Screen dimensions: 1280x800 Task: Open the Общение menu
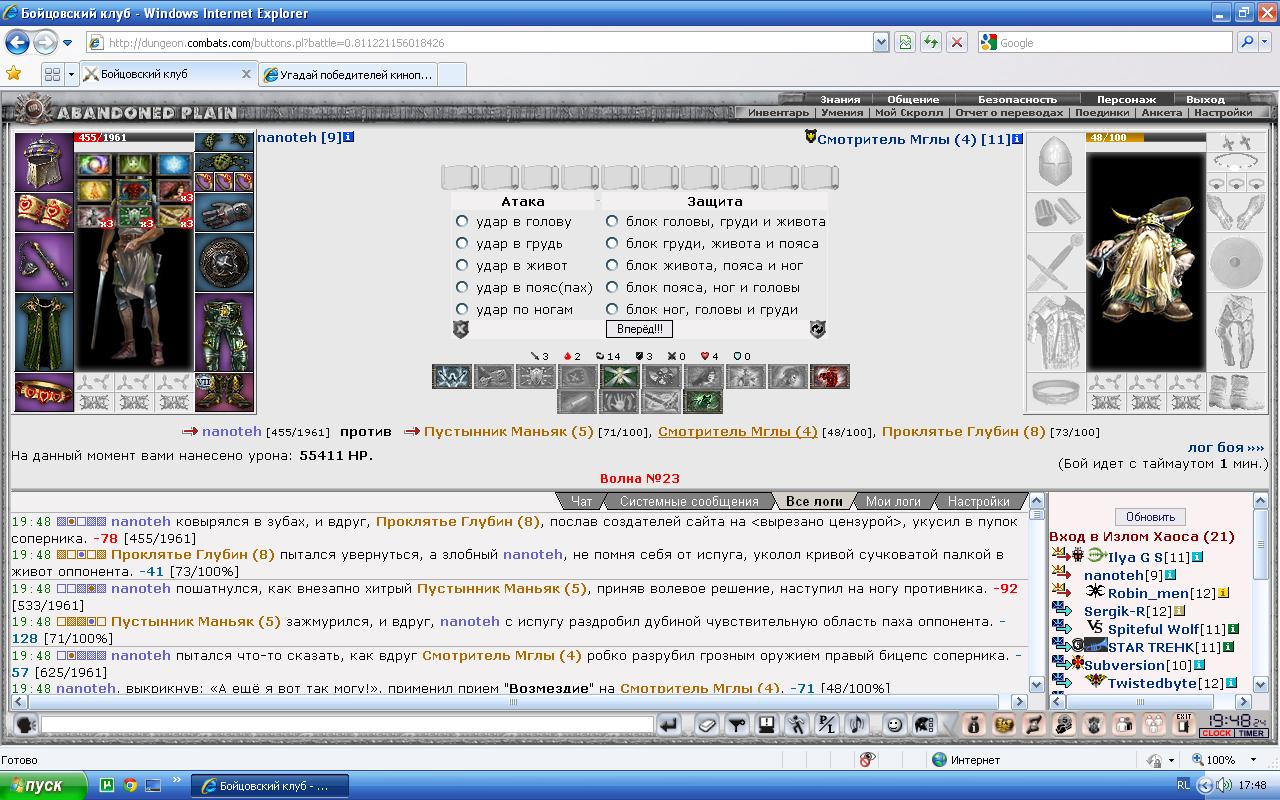[913, 99]
